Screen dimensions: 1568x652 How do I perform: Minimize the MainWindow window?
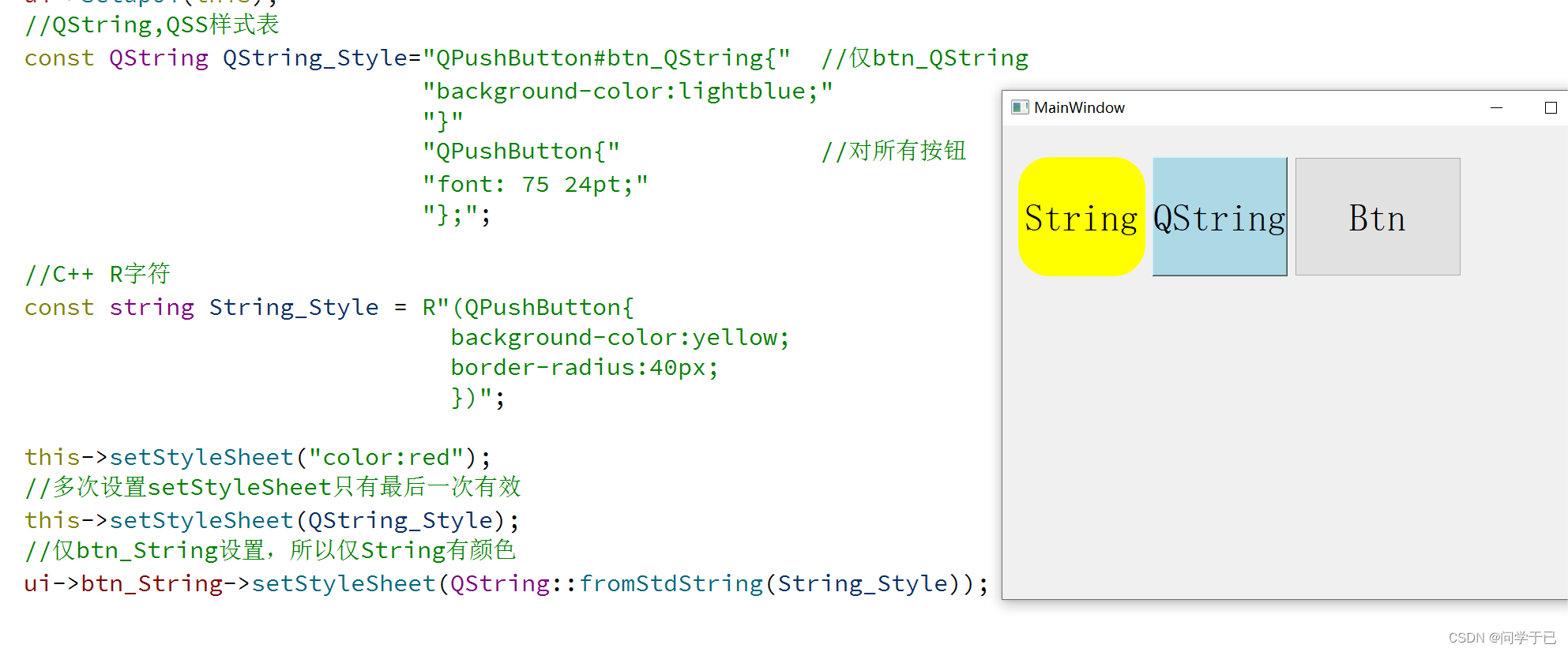(1496, 107)
